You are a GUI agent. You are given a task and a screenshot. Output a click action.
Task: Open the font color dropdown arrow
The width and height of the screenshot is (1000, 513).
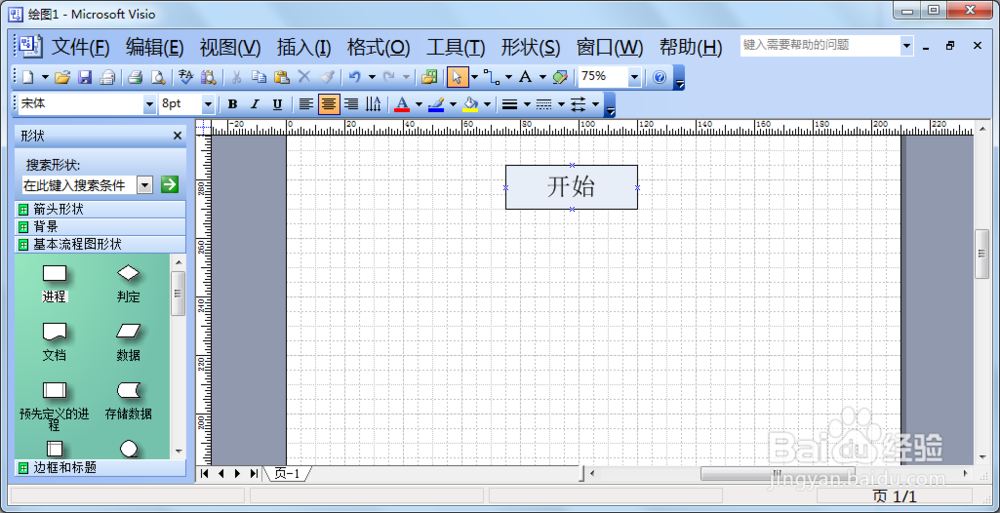[x=419, y=104]
